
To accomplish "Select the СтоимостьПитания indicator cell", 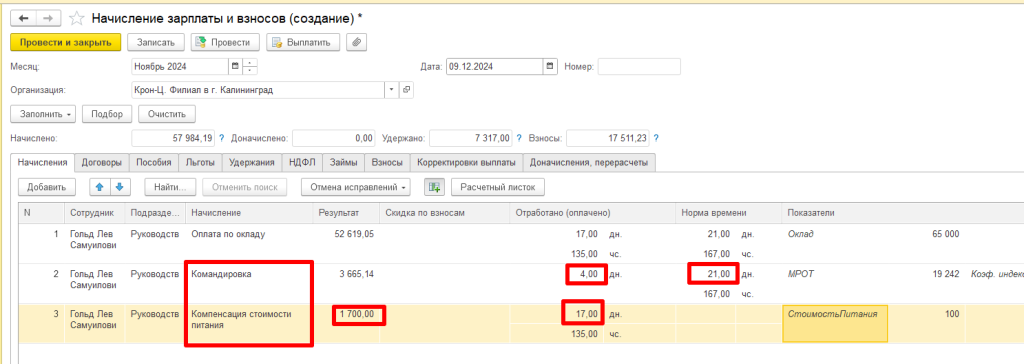I will pyautogui.click(x=835, y=323).
